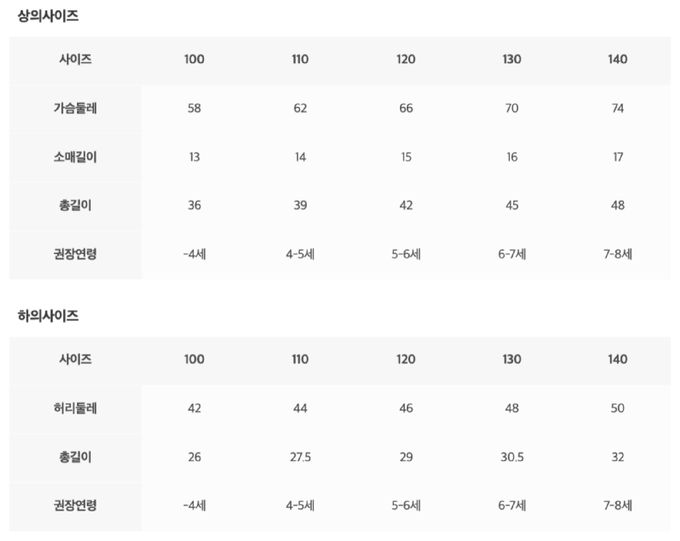Select size 140 header in 상의사이즈 table
The width and height of the screenshot is (680, 541).
tap(618, 60)
